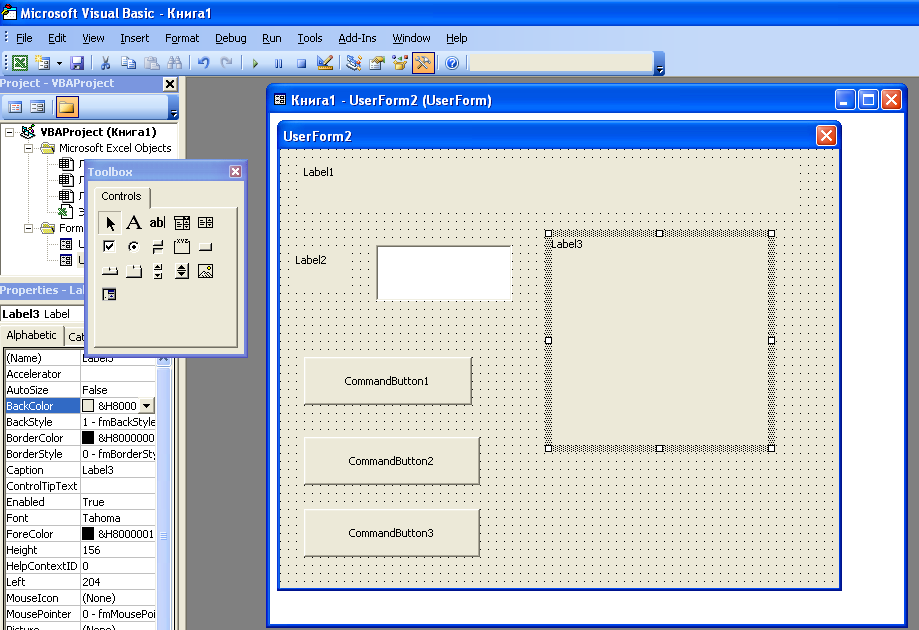Click the Insert UserForm toolbar icon

point(42,63)
